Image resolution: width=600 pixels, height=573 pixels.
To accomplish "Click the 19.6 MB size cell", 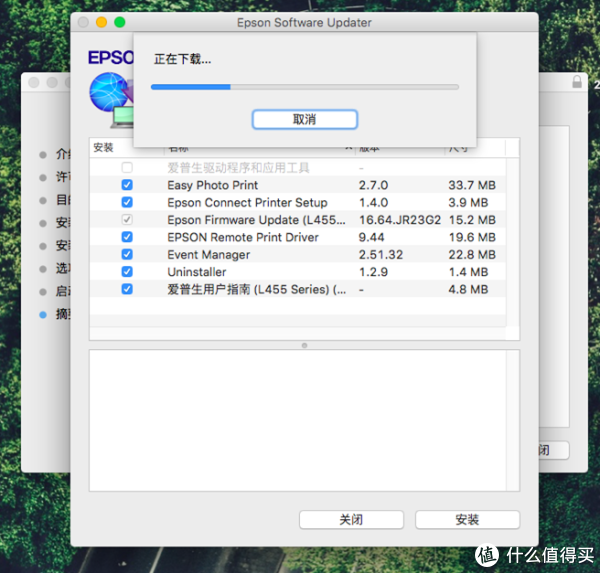I will 472,237.
